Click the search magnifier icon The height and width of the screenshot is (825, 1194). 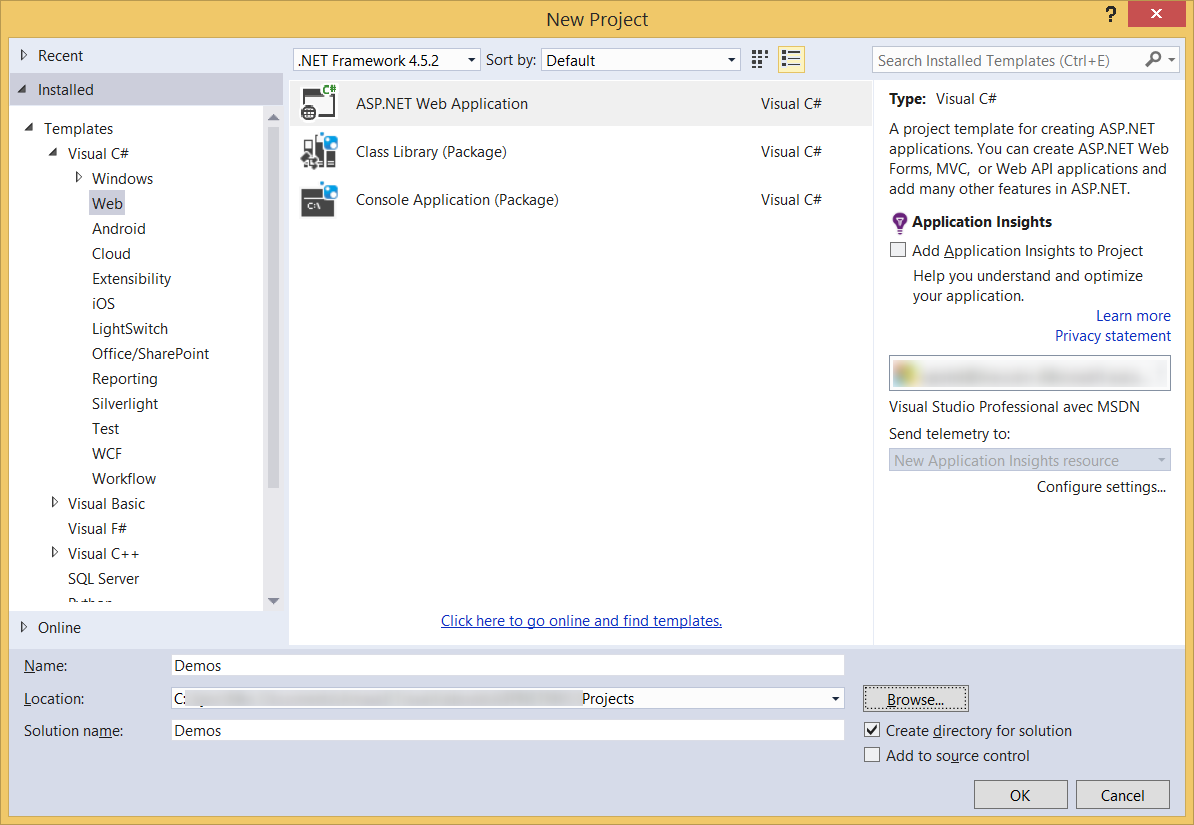coord(1153,60)
